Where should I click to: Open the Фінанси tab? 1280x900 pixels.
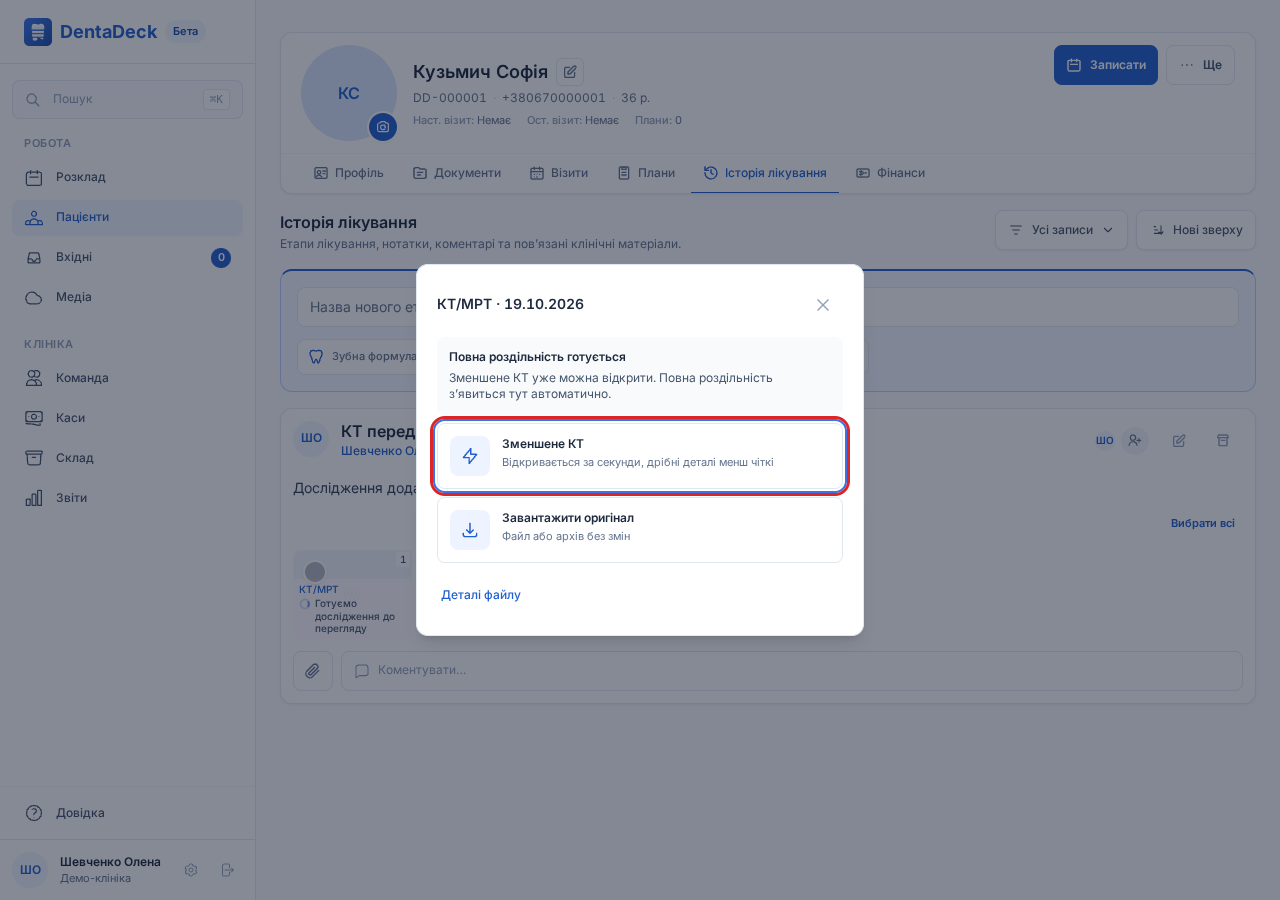coord(890,173)
